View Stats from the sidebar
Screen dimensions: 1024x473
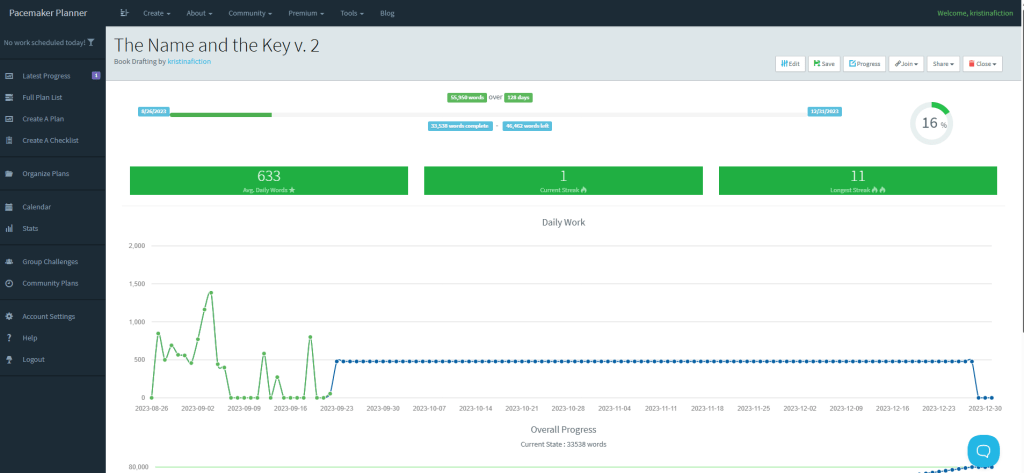click(30, 228)
